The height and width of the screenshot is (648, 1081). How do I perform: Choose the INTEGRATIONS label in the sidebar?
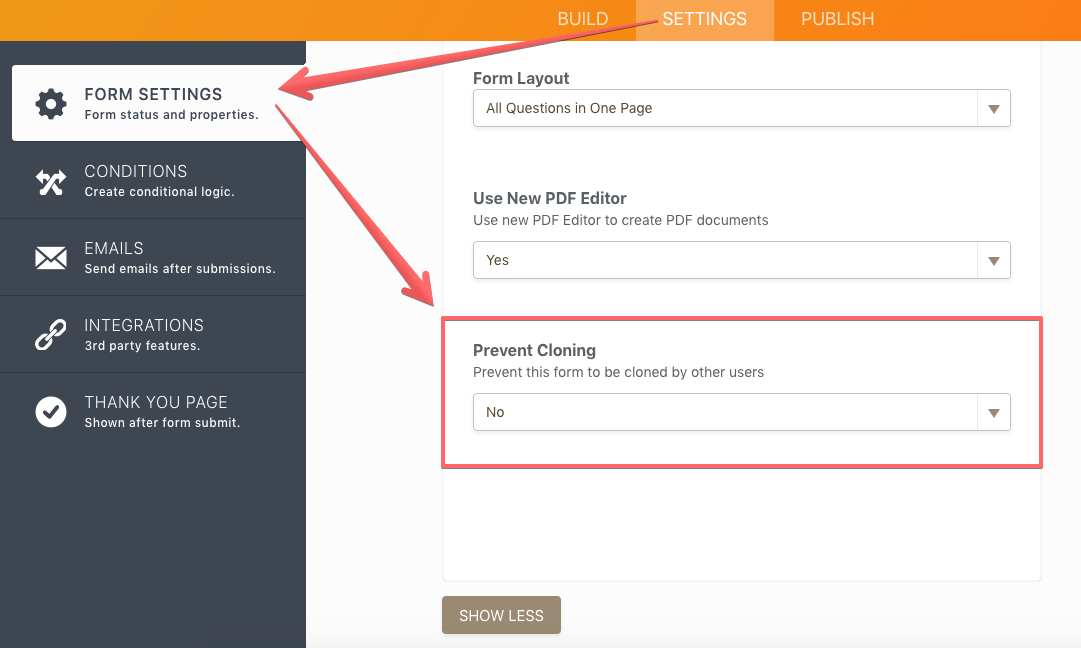tap(144, 325)
